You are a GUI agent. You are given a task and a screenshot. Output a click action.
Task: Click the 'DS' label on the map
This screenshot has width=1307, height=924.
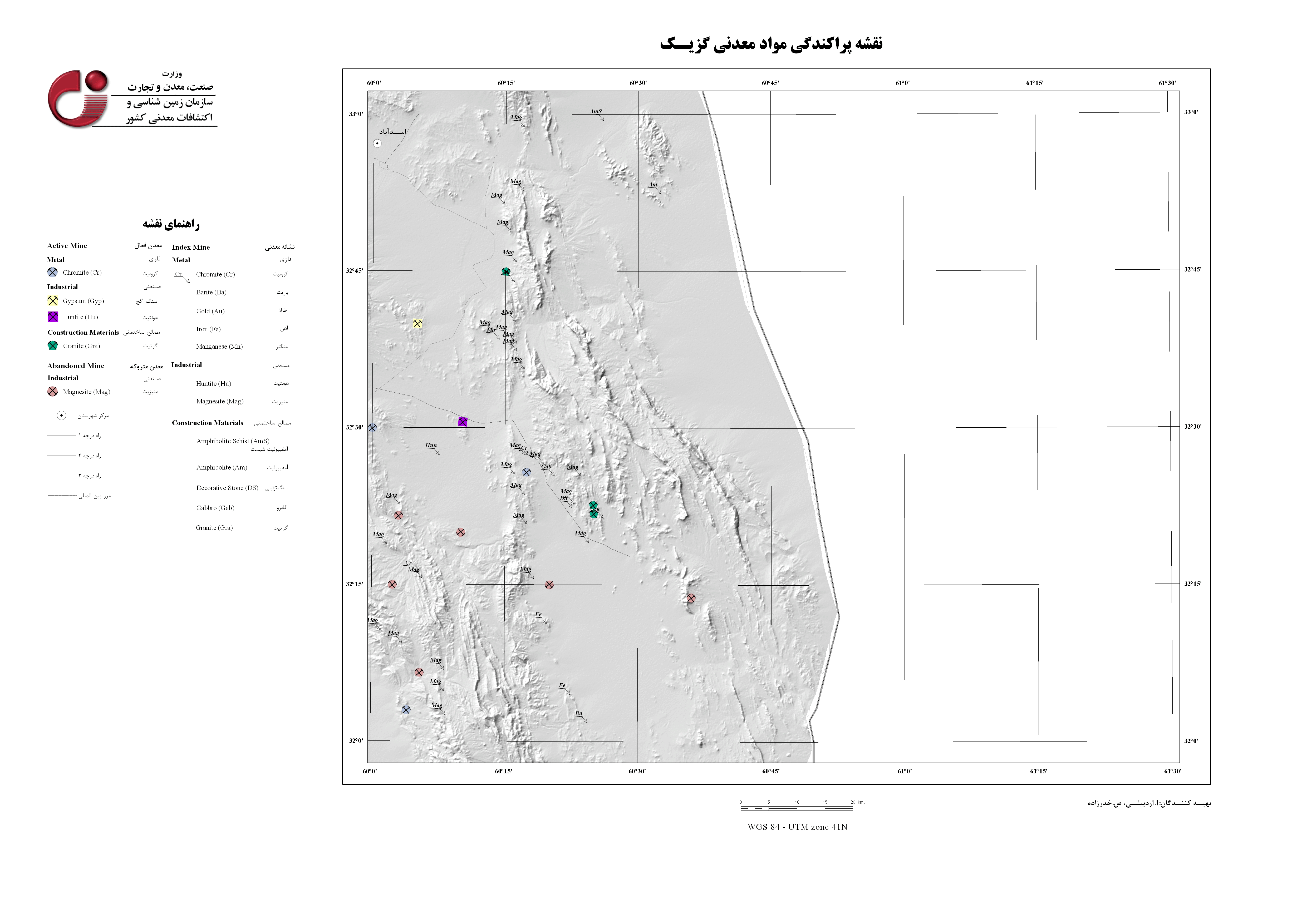[564, 498]
